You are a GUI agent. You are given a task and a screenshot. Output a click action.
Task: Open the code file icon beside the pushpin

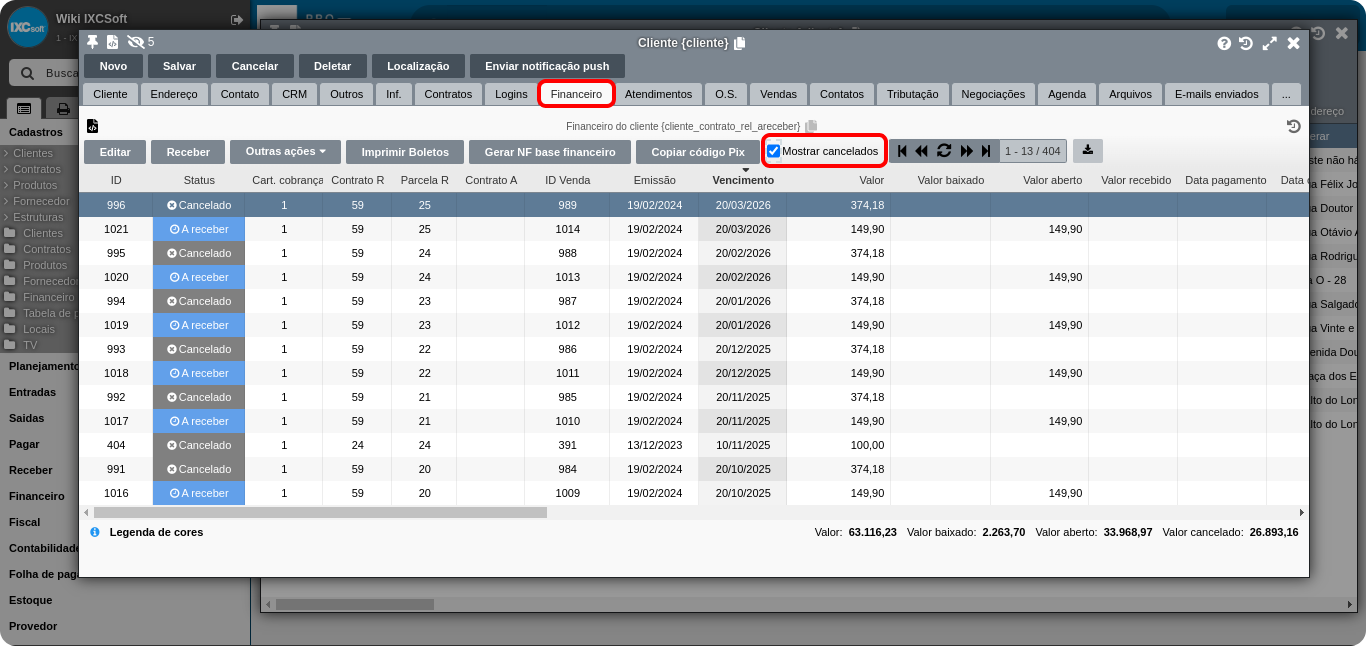click(x=113, y=42)
